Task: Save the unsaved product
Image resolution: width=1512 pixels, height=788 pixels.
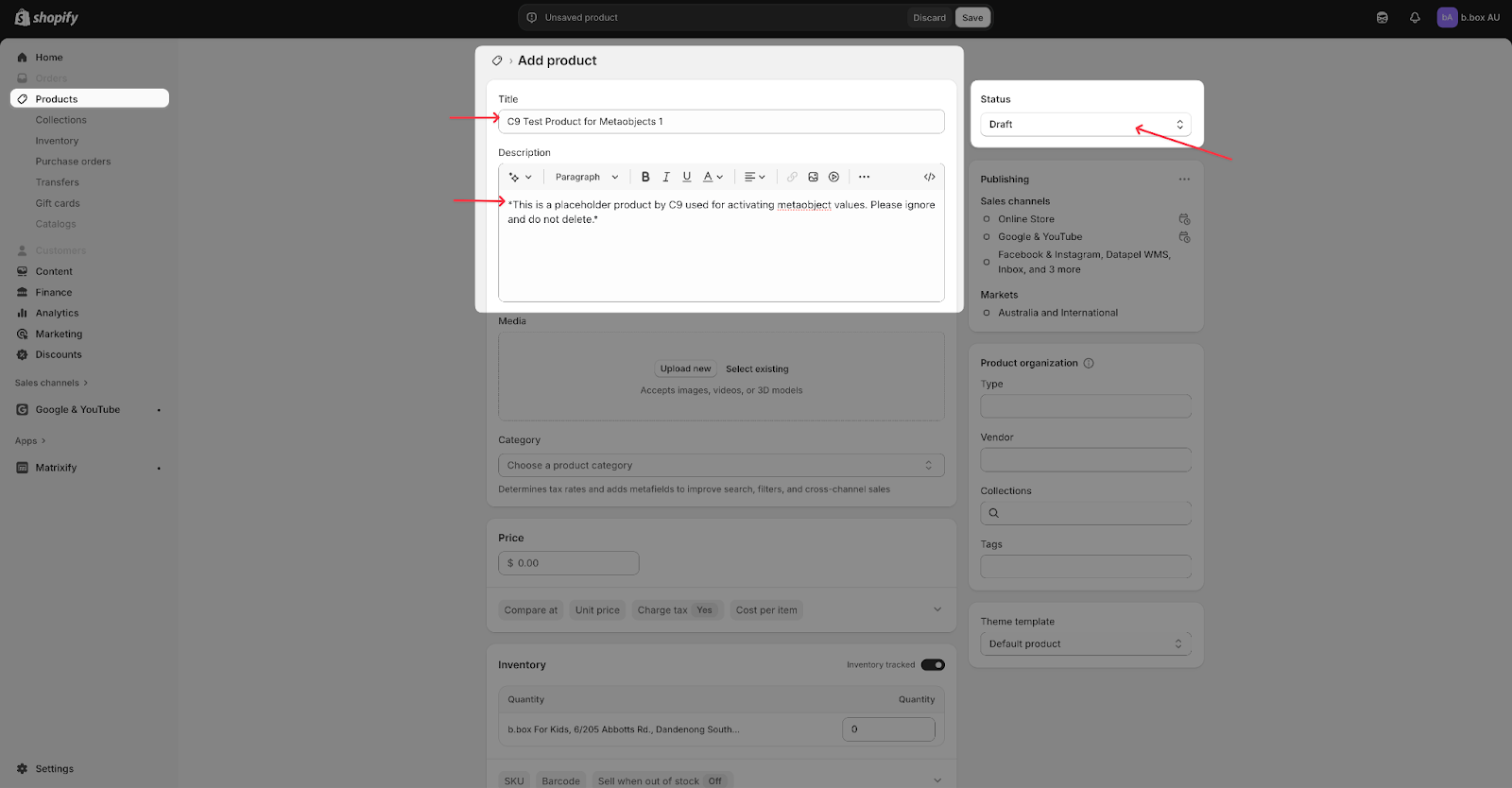Action: tap(972, 18)
